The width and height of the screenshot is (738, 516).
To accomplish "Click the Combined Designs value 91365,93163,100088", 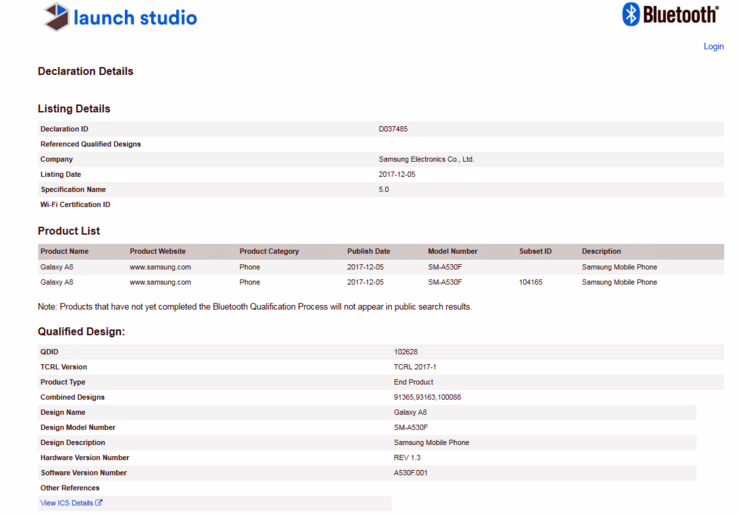I will tap(427, 397).
